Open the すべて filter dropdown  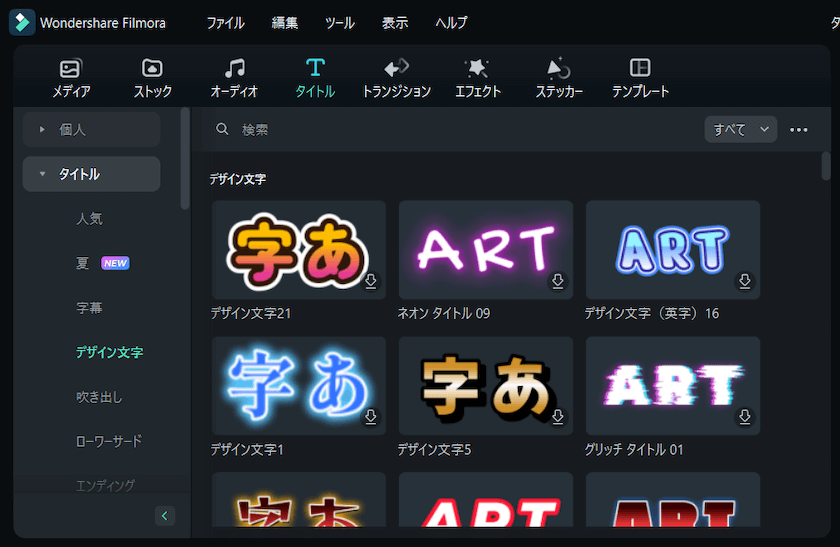[740, 129]
